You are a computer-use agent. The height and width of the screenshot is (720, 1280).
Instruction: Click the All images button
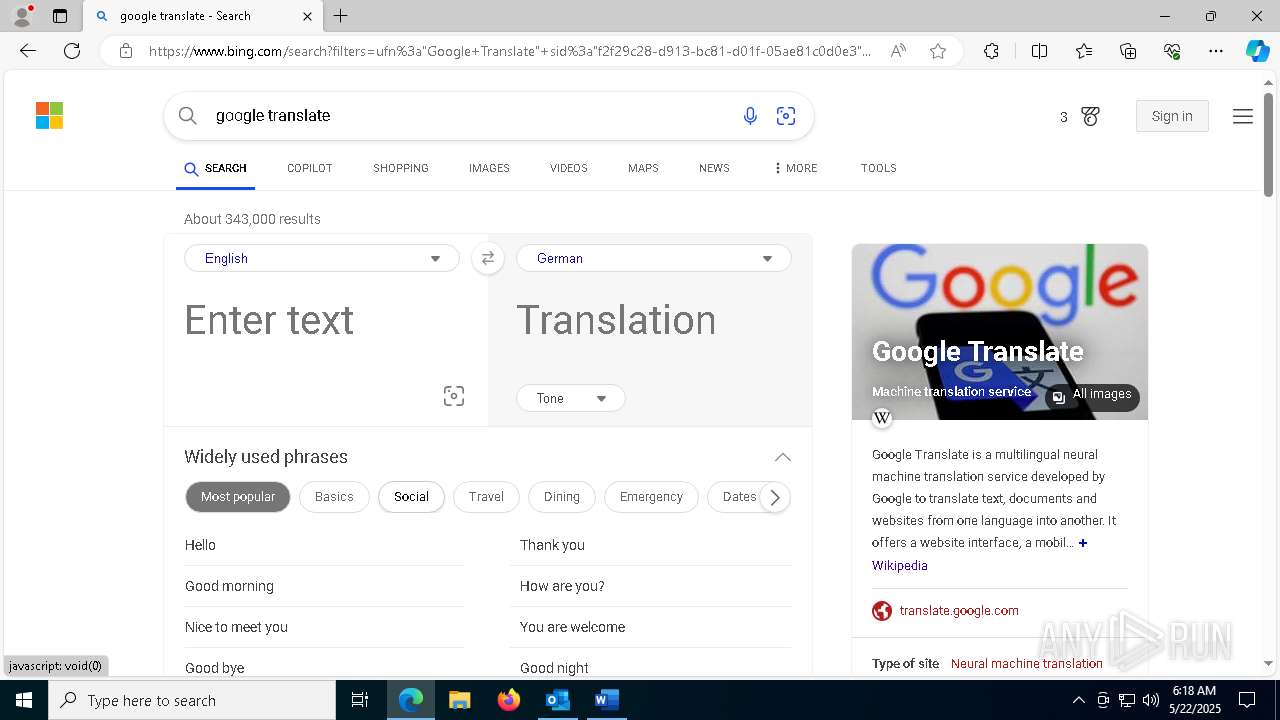click(x=1092, y=395)
